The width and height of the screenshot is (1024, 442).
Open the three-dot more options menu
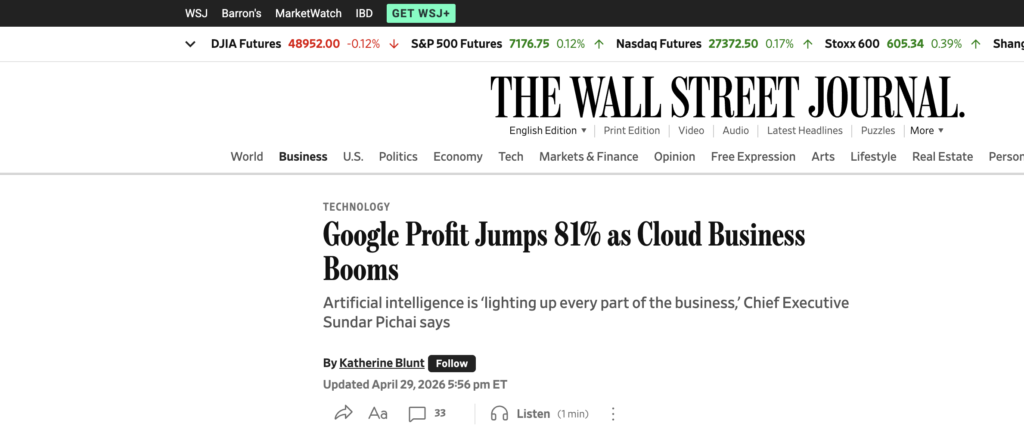click(613, 413)
